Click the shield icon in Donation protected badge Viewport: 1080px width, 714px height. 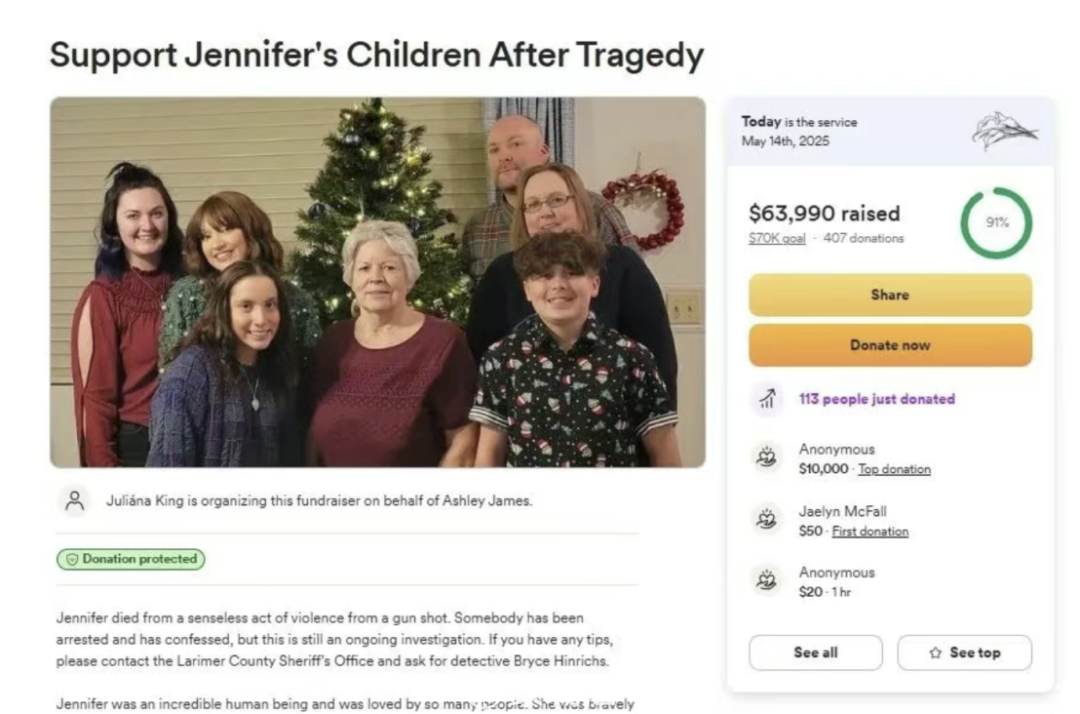(72, 559)
